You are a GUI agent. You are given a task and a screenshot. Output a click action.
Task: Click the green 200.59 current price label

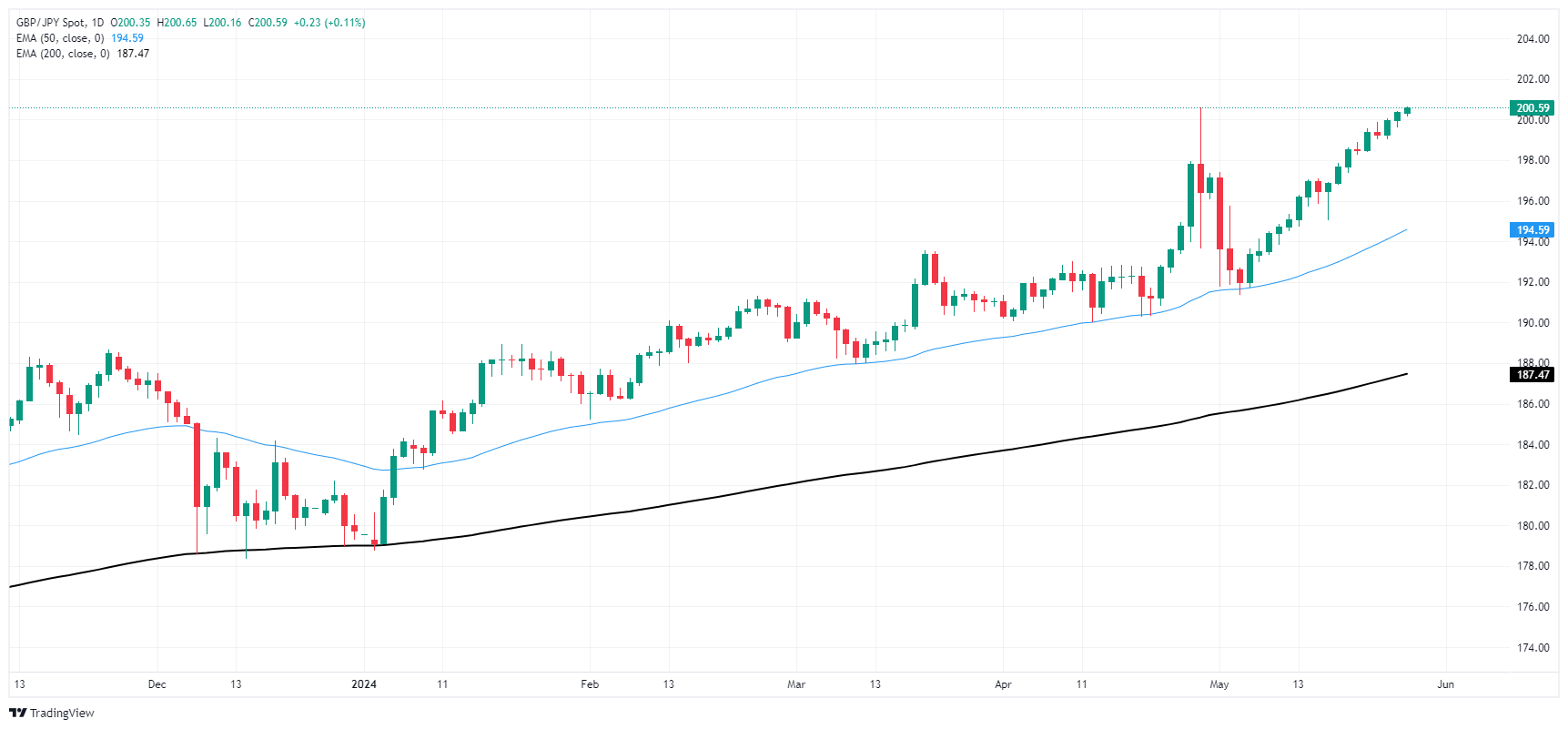pos(1533,108)
